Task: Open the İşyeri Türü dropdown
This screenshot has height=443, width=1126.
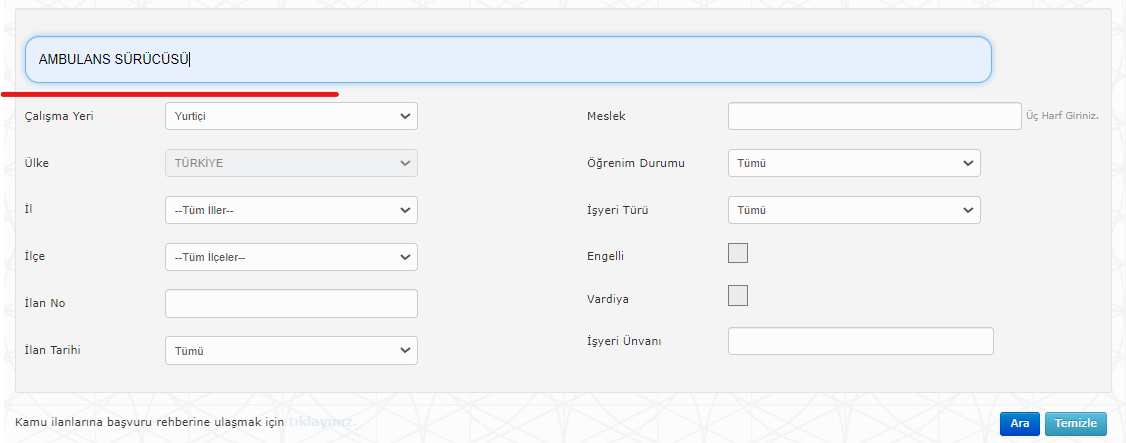Action: (854, 210)
